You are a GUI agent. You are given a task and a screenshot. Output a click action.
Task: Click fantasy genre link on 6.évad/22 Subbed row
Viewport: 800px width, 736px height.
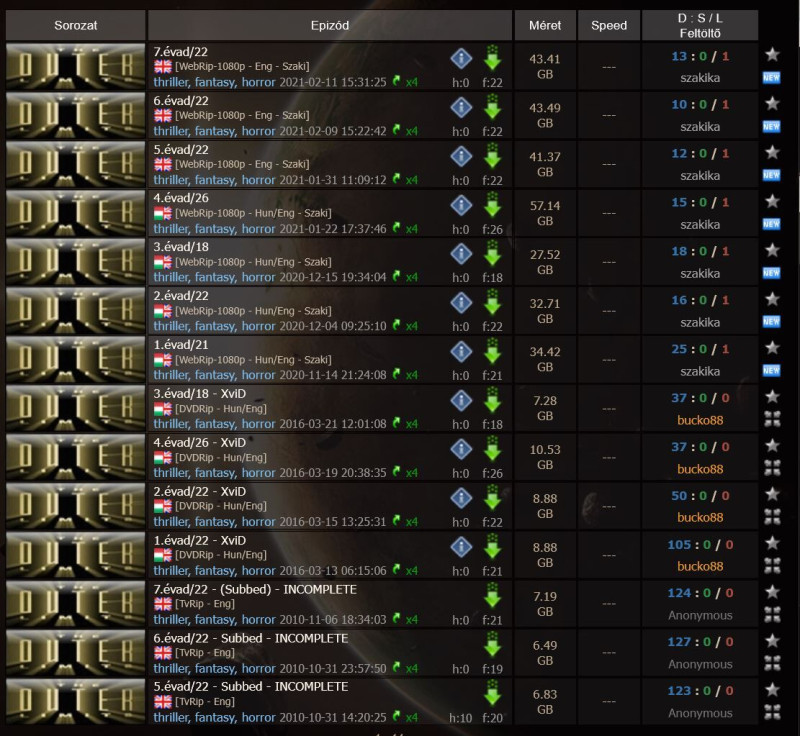[215, 668]
